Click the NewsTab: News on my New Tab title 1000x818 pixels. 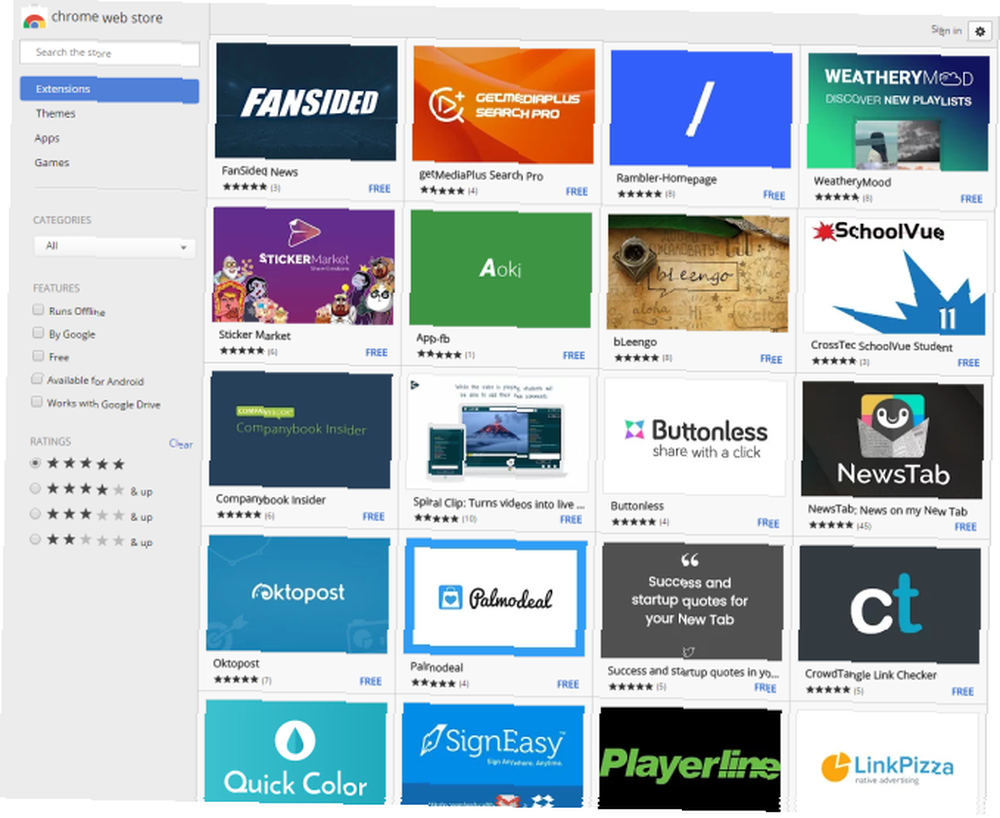pos(888,510)
